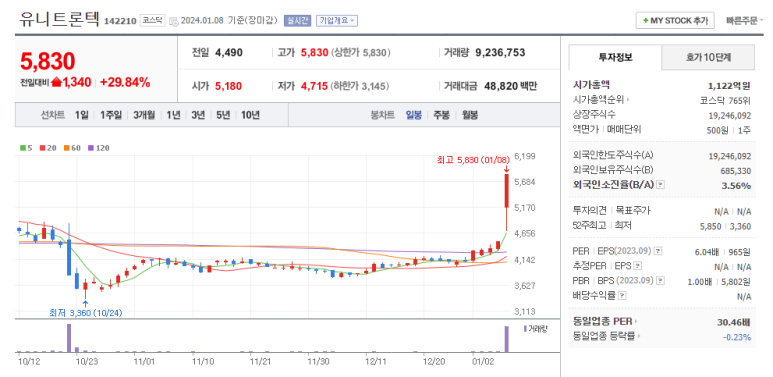
Task: Select the 일봉 candle chart
Action: tap(414, 115)
